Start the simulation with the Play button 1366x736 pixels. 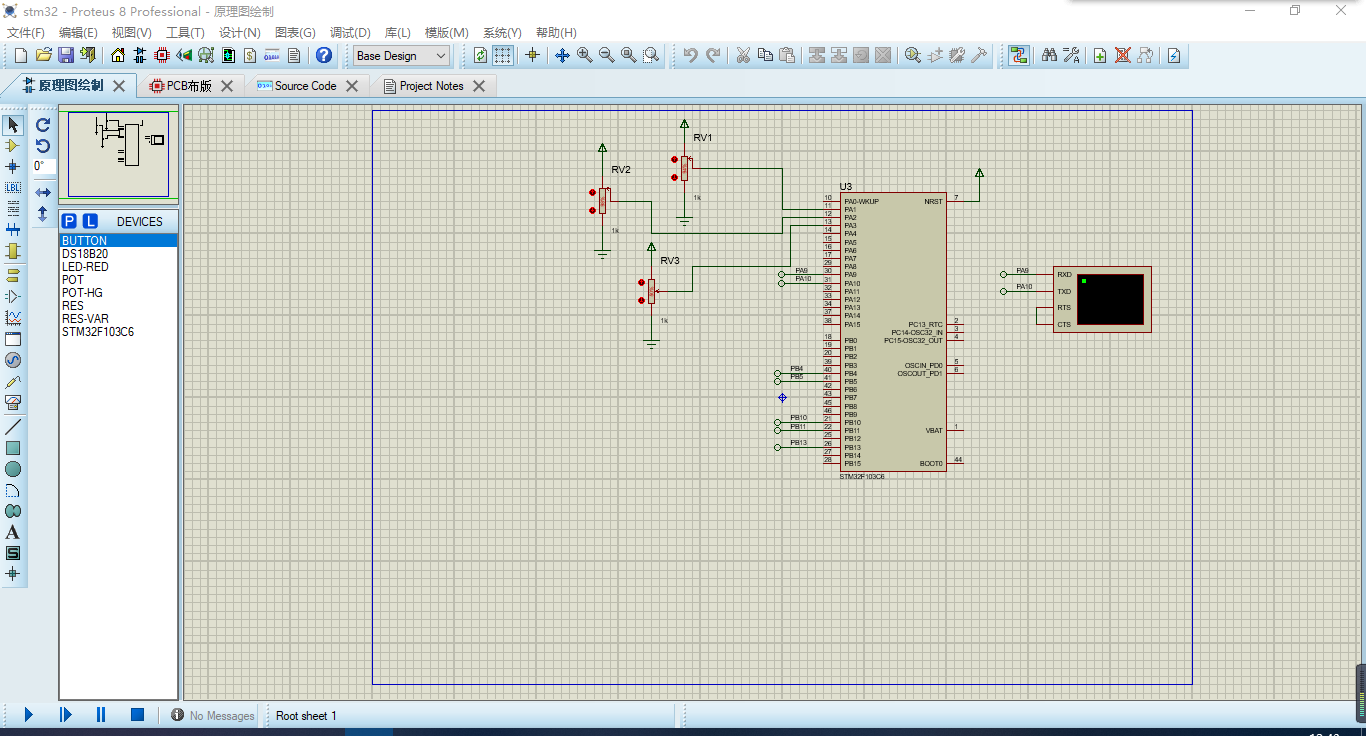coord(29,715)
